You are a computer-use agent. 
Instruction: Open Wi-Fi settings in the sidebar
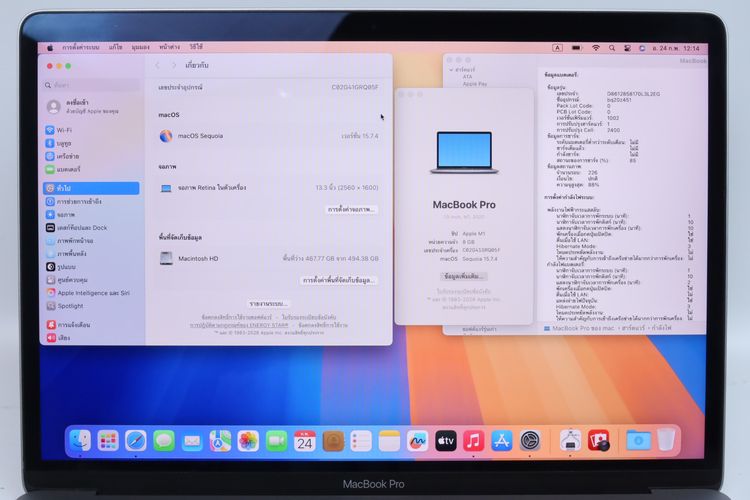pos(58,130)
